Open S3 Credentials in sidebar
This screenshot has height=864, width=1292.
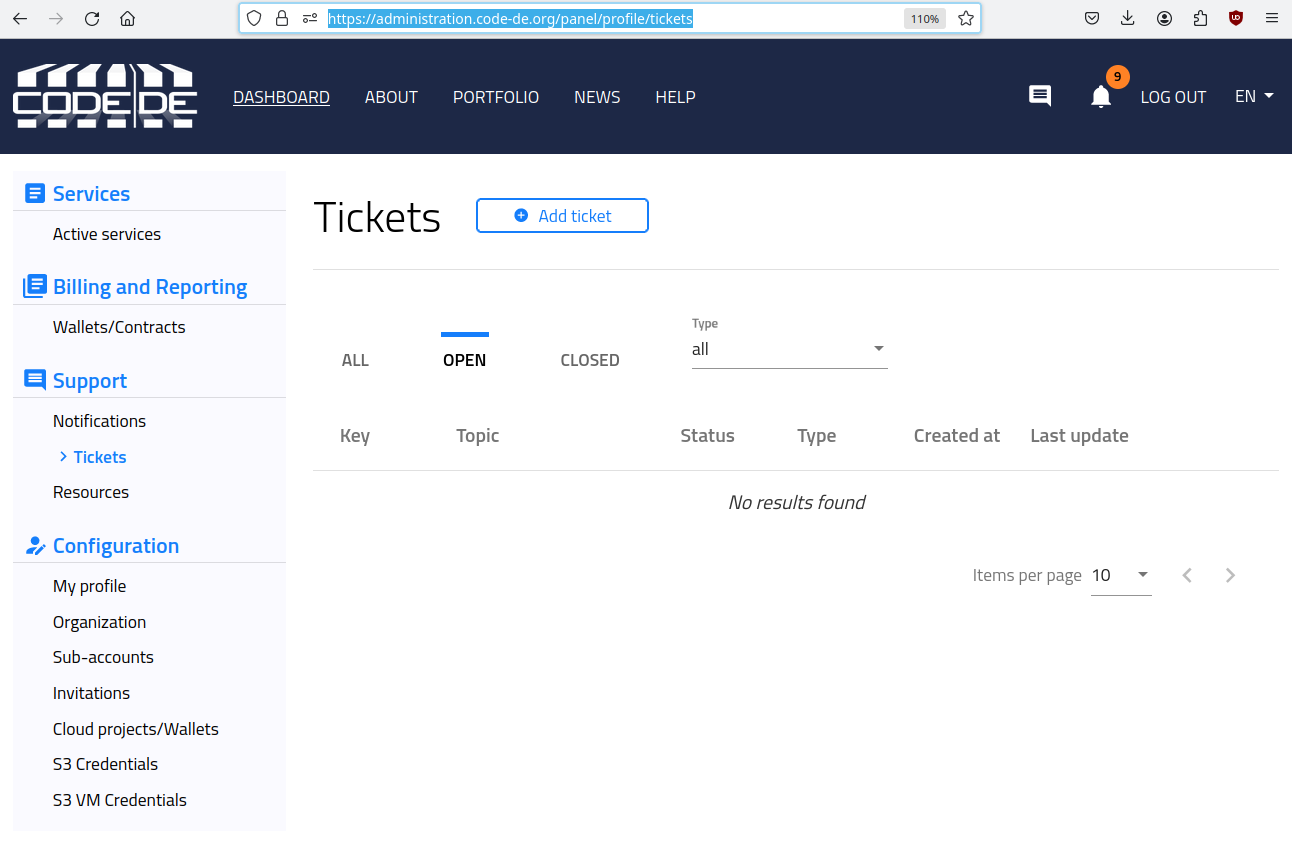[x=105, y=764]
